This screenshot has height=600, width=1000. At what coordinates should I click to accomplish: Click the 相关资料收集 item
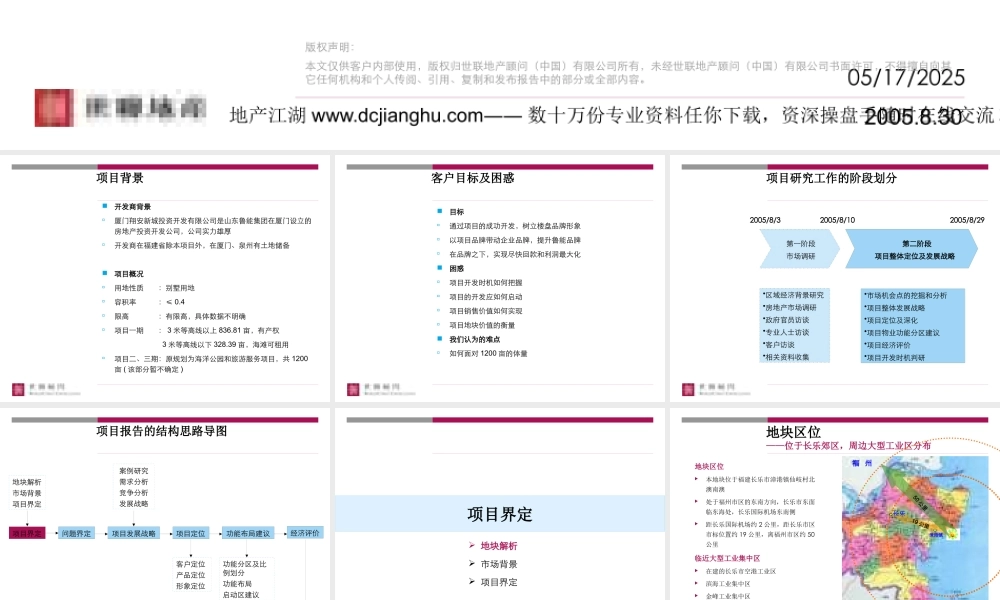pos(786,357)
